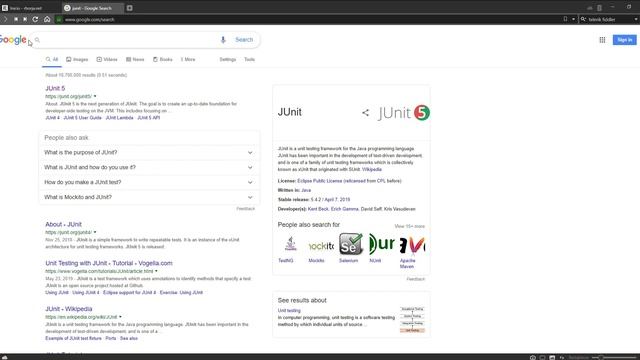The image size is (640, 360).
Task: Open the search engine dropdown arrow in browser toolbar
Action: 636,19
